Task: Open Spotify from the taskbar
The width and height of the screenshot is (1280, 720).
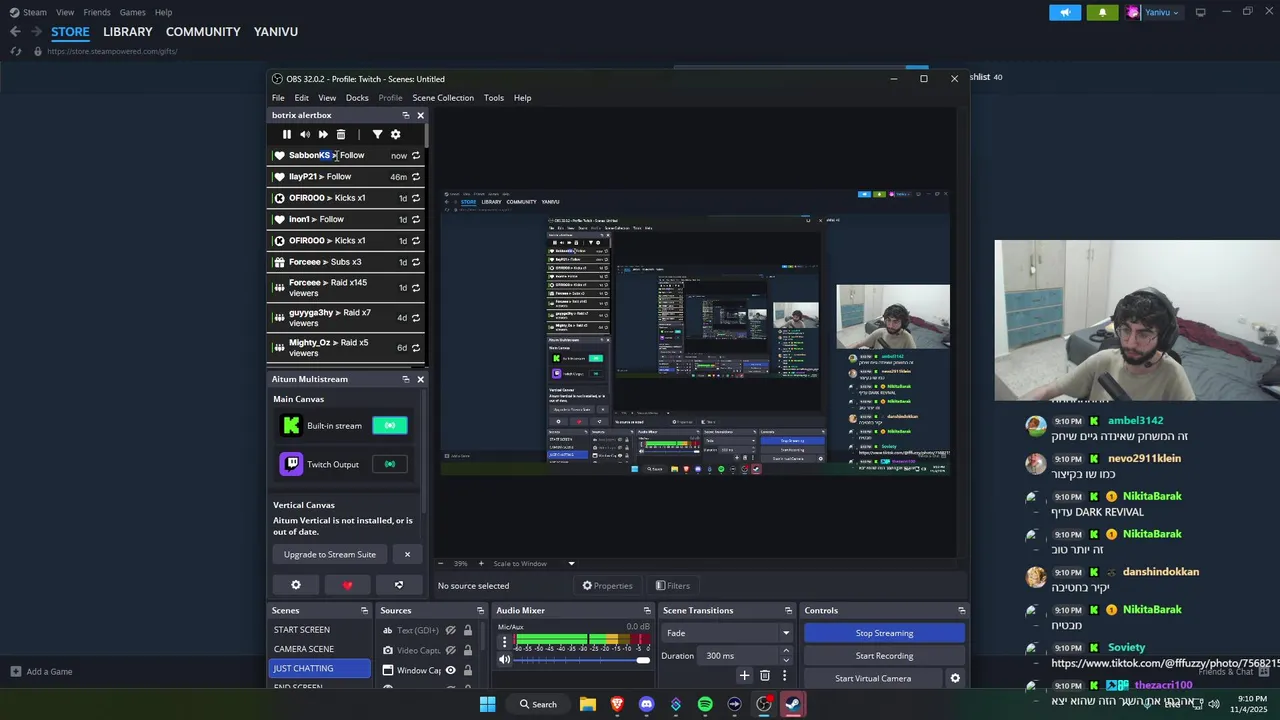Action: (705, 704)
